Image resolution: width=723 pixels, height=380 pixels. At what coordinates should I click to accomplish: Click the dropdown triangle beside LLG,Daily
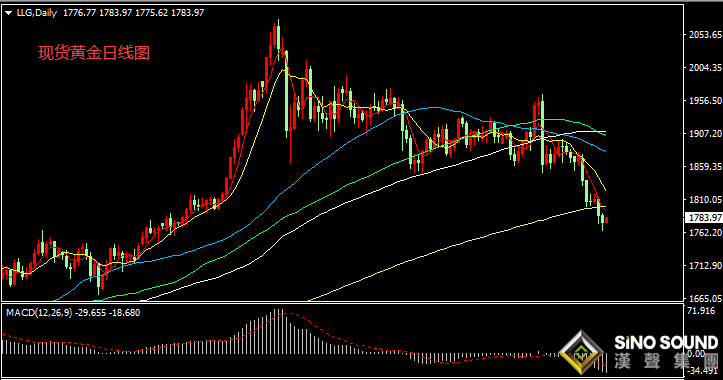click(8, 13)
